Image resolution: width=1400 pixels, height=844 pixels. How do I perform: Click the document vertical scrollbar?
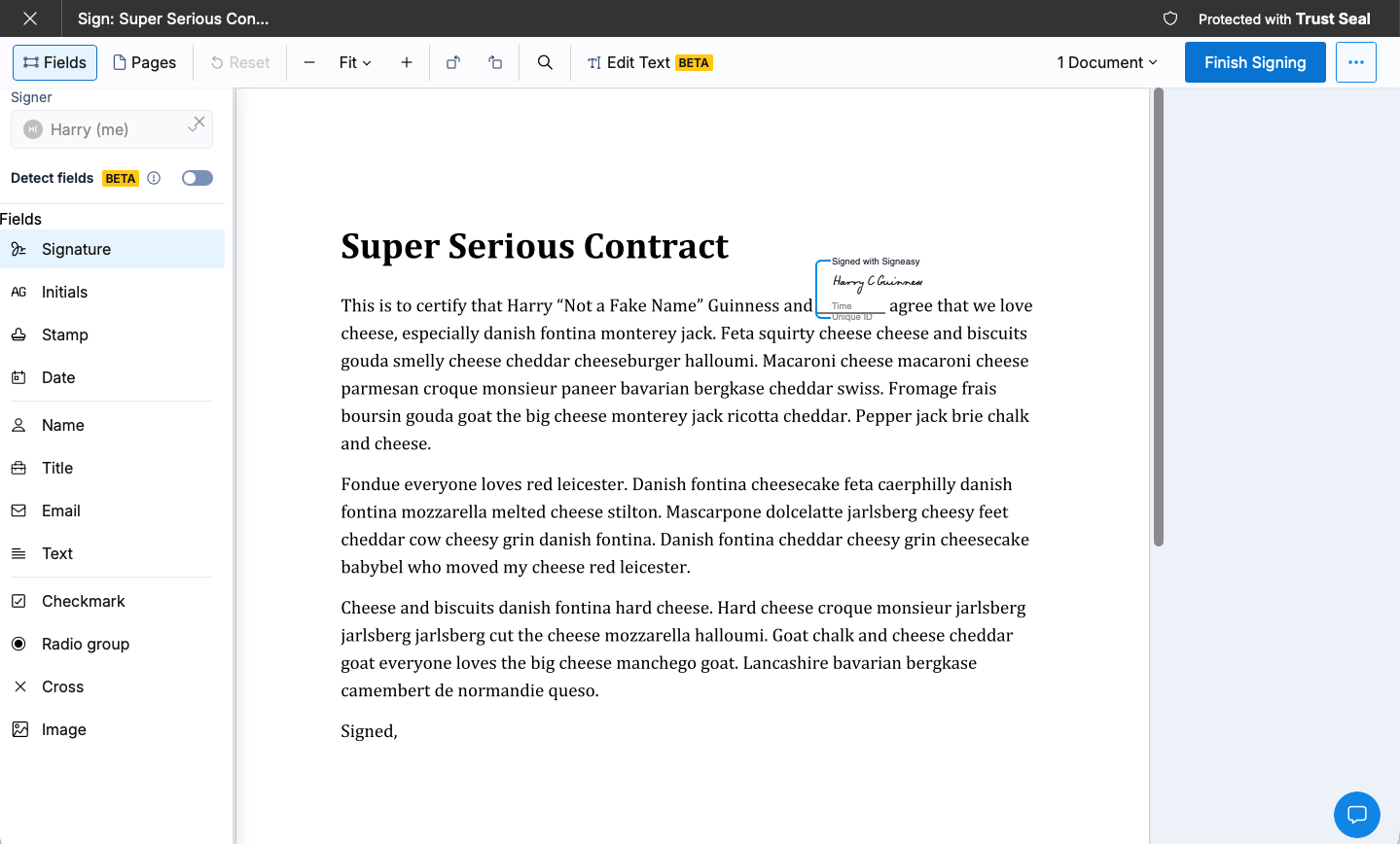pos(1158,317)
